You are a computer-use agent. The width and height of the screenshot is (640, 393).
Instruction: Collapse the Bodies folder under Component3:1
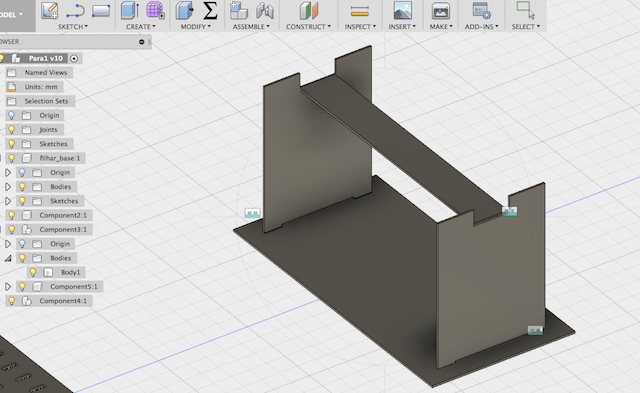tap(8, 258)
